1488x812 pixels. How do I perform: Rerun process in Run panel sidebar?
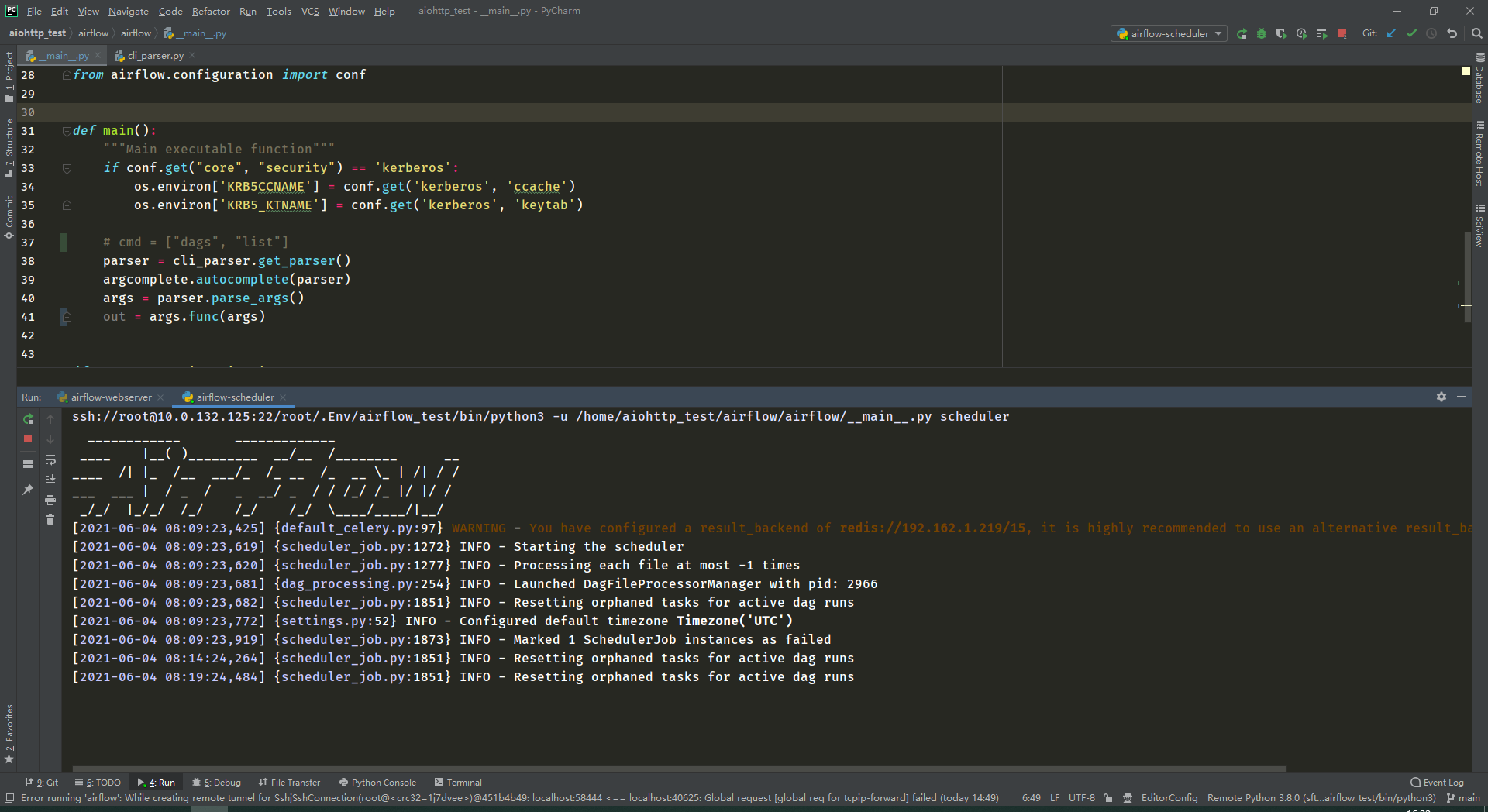28,419
